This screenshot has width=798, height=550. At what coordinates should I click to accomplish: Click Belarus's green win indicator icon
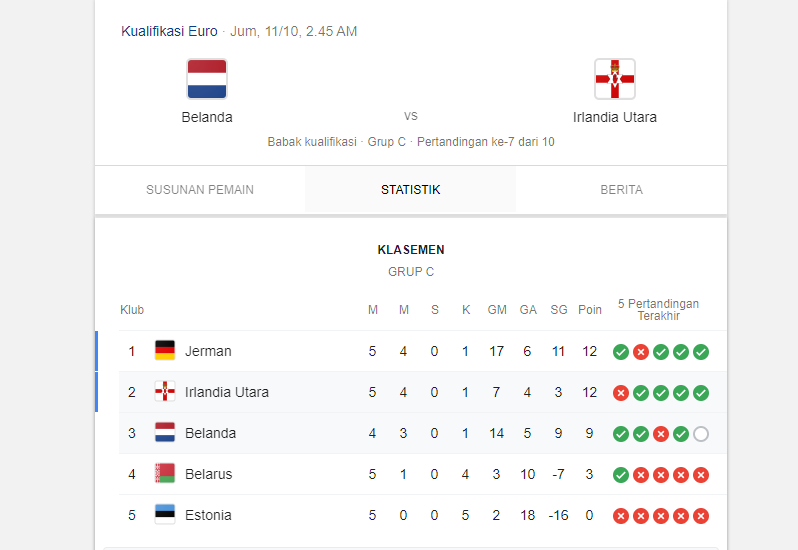(x=621, y=475)
